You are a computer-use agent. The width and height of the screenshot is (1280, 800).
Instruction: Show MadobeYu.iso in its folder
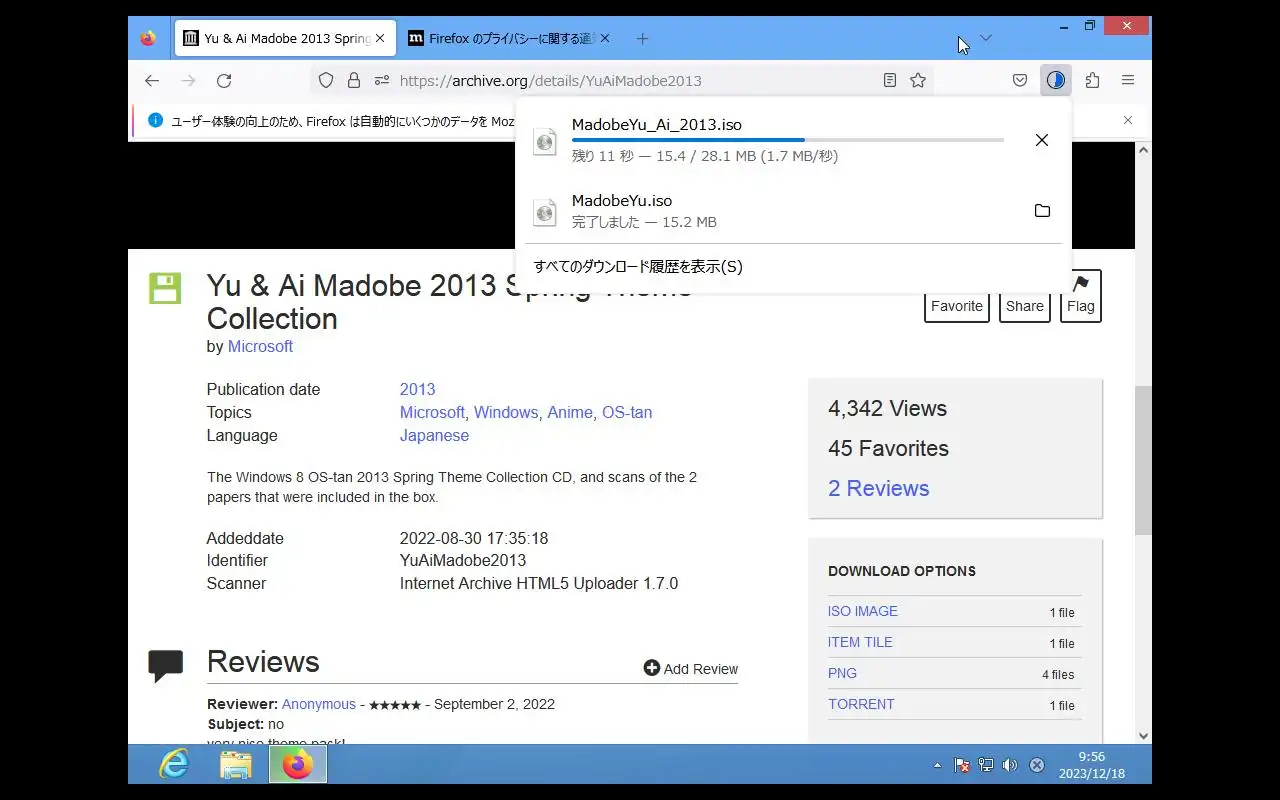pyautogui.click(x=1042, y=211)
